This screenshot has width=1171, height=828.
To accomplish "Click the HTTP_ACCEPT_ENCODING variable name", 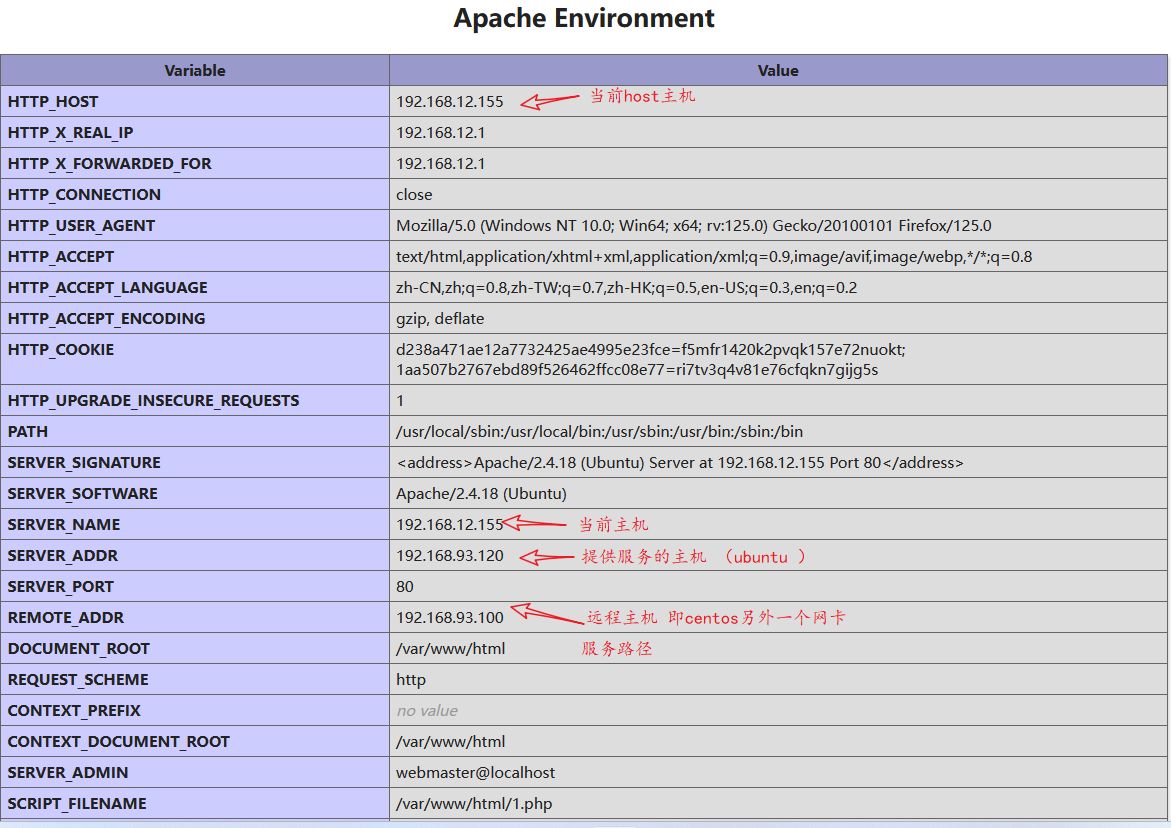I will [106, 318].
